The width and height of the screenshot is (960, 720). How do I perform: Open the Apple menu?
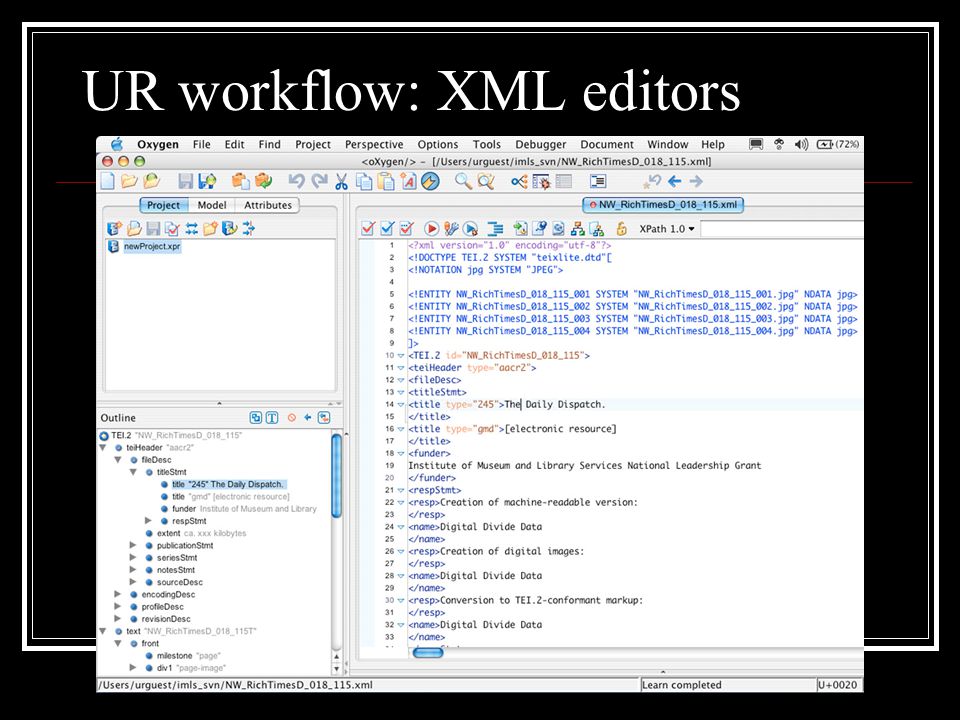(116, 144)
